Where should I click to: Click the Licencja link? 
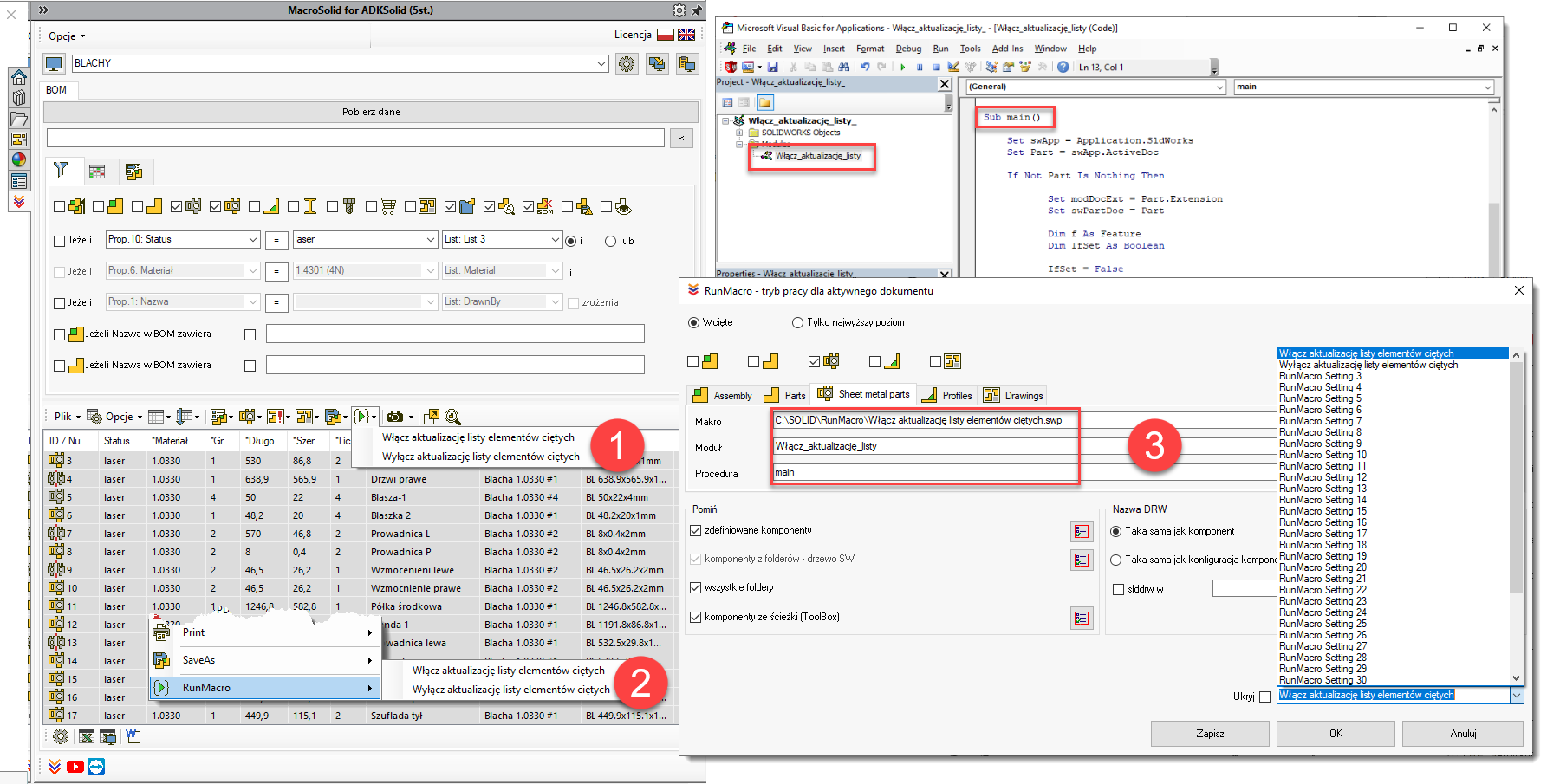633,35
